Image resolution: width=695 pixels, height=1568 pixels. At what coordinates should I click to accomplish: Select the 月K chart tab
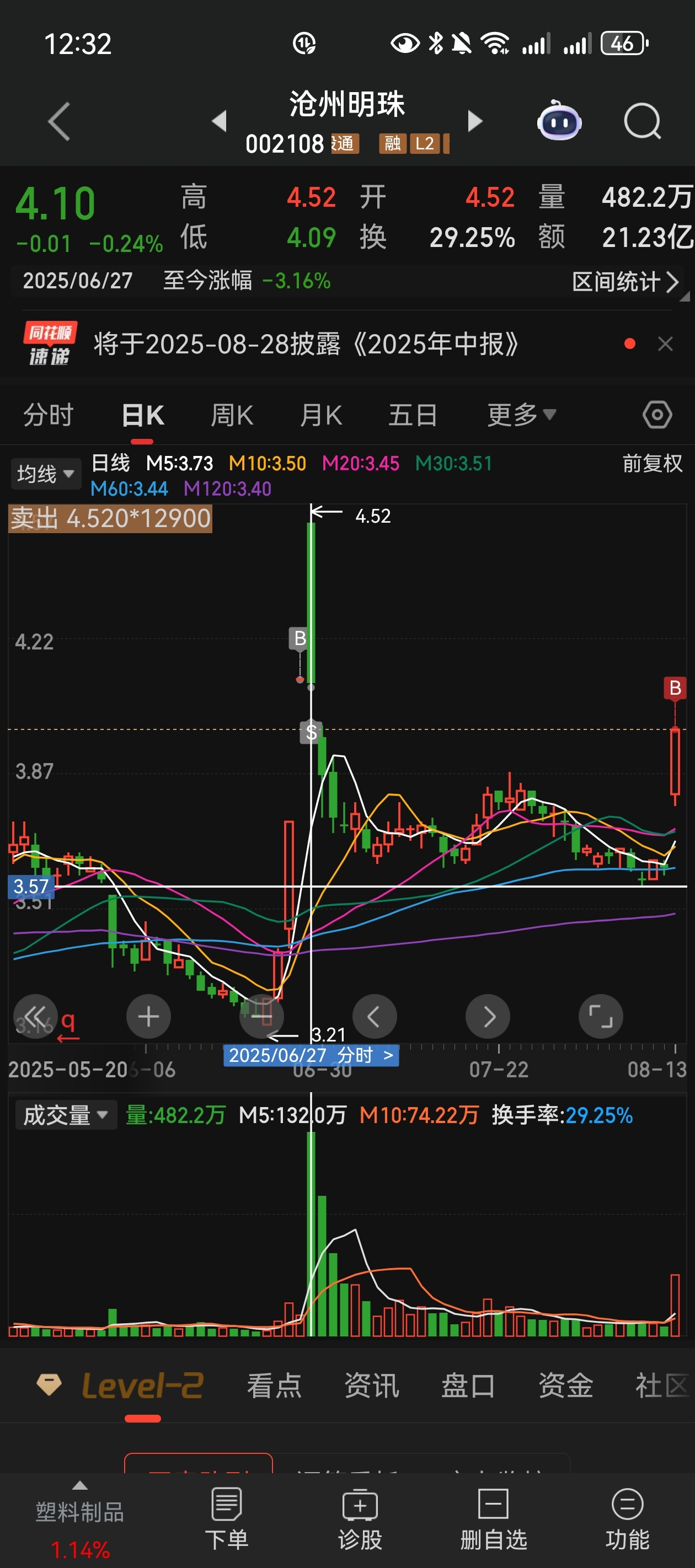coord(321,415)
